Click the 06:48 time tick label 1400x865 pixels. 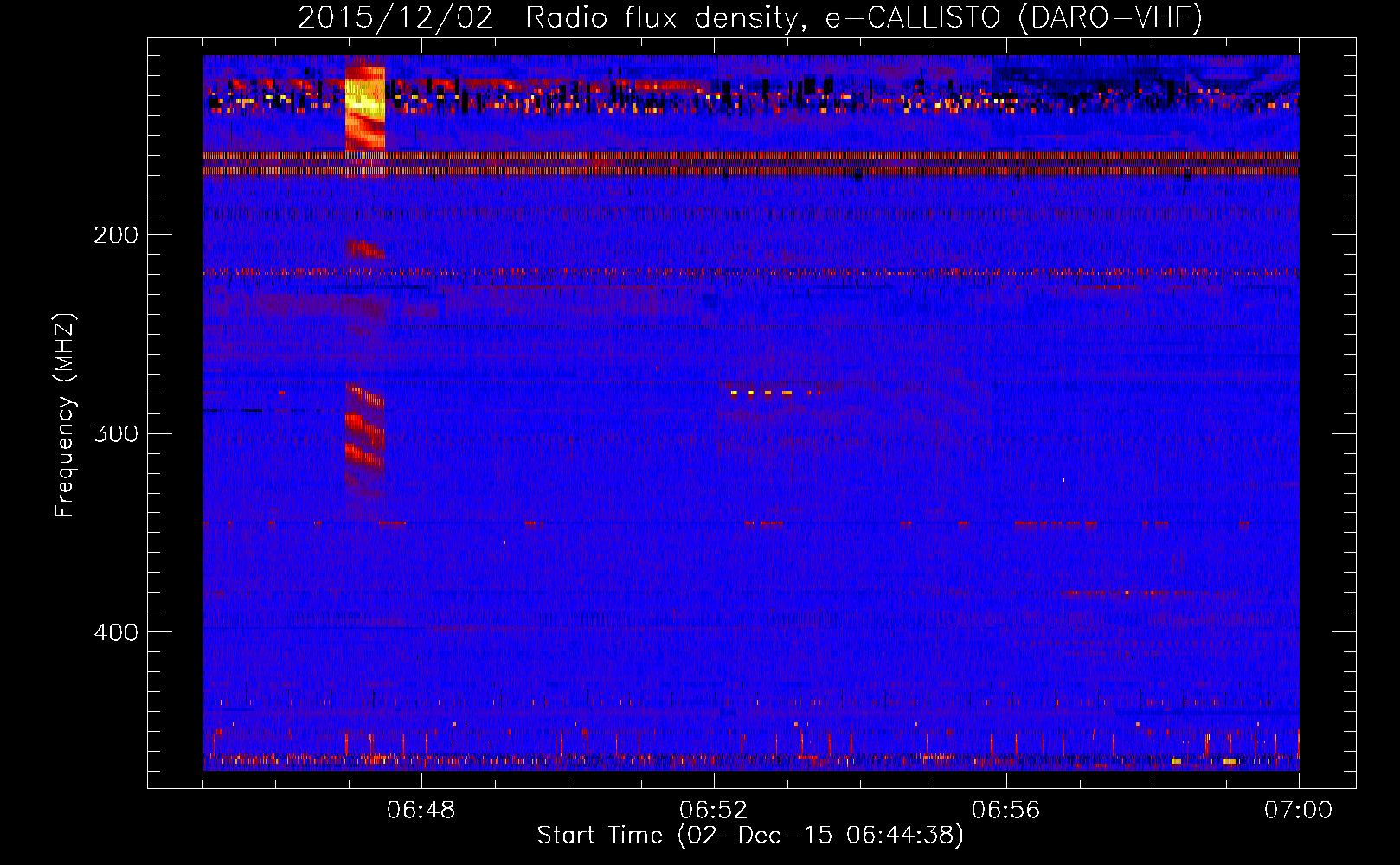(421, 810)
